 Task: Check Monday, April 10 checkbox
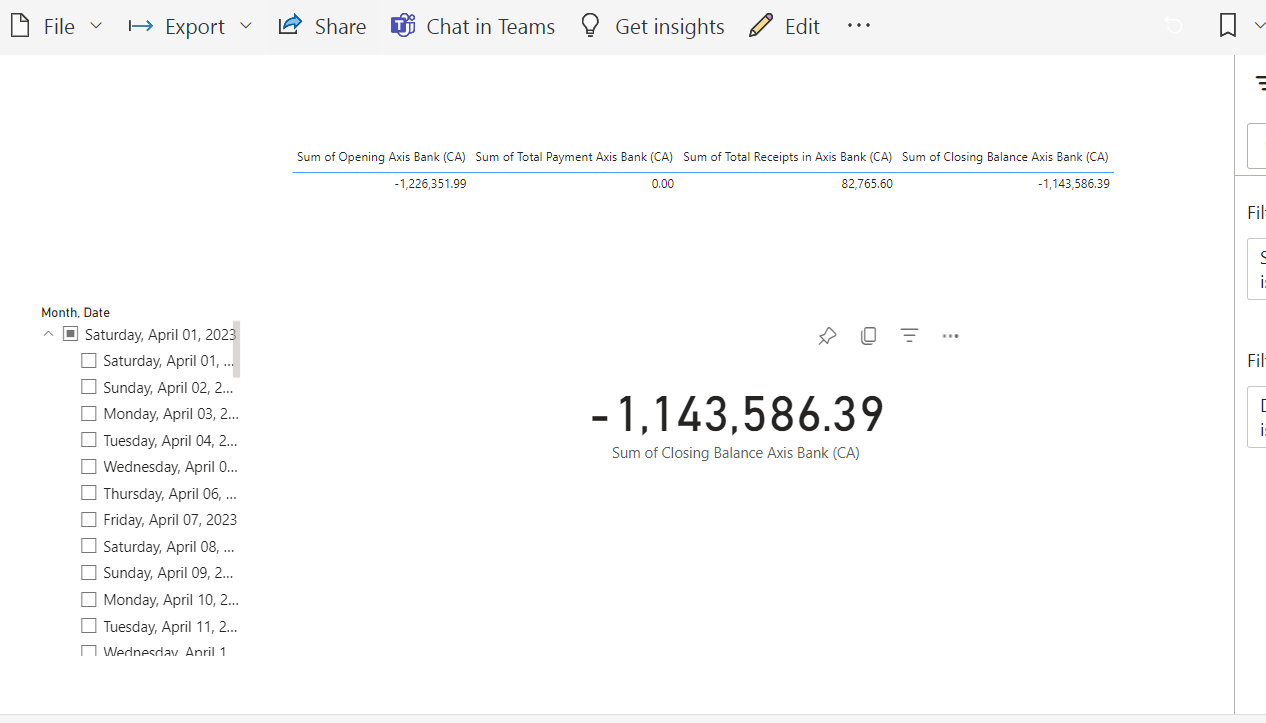click(89, 600)
